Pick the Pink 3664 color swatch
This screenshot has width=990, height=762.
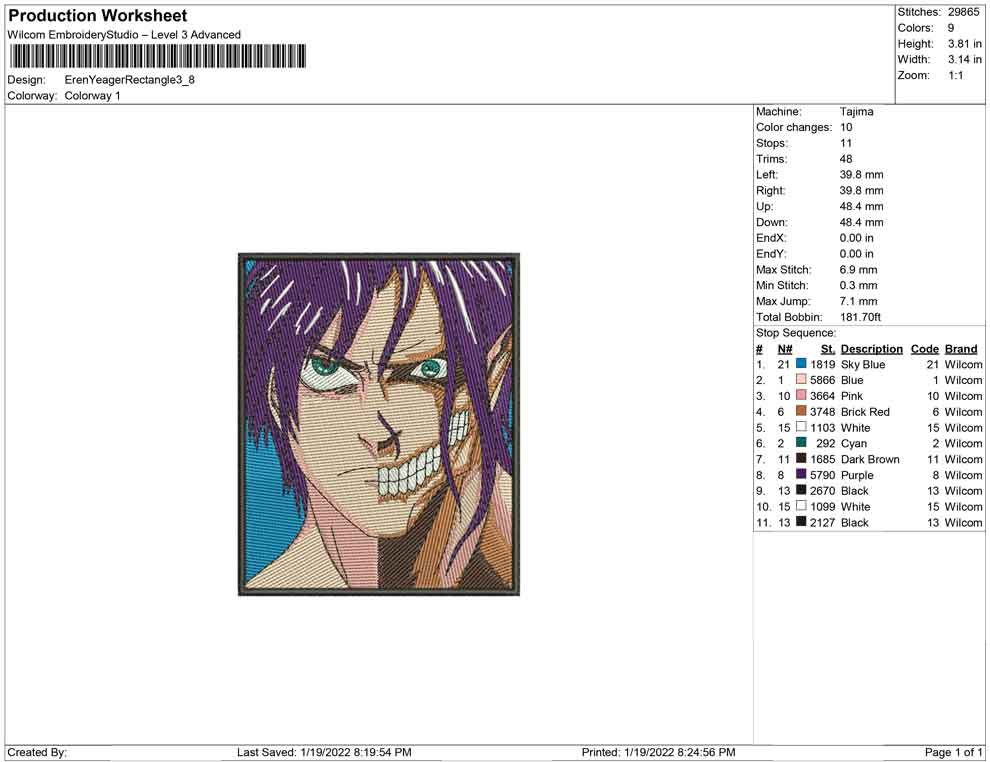tap(801, 395)
